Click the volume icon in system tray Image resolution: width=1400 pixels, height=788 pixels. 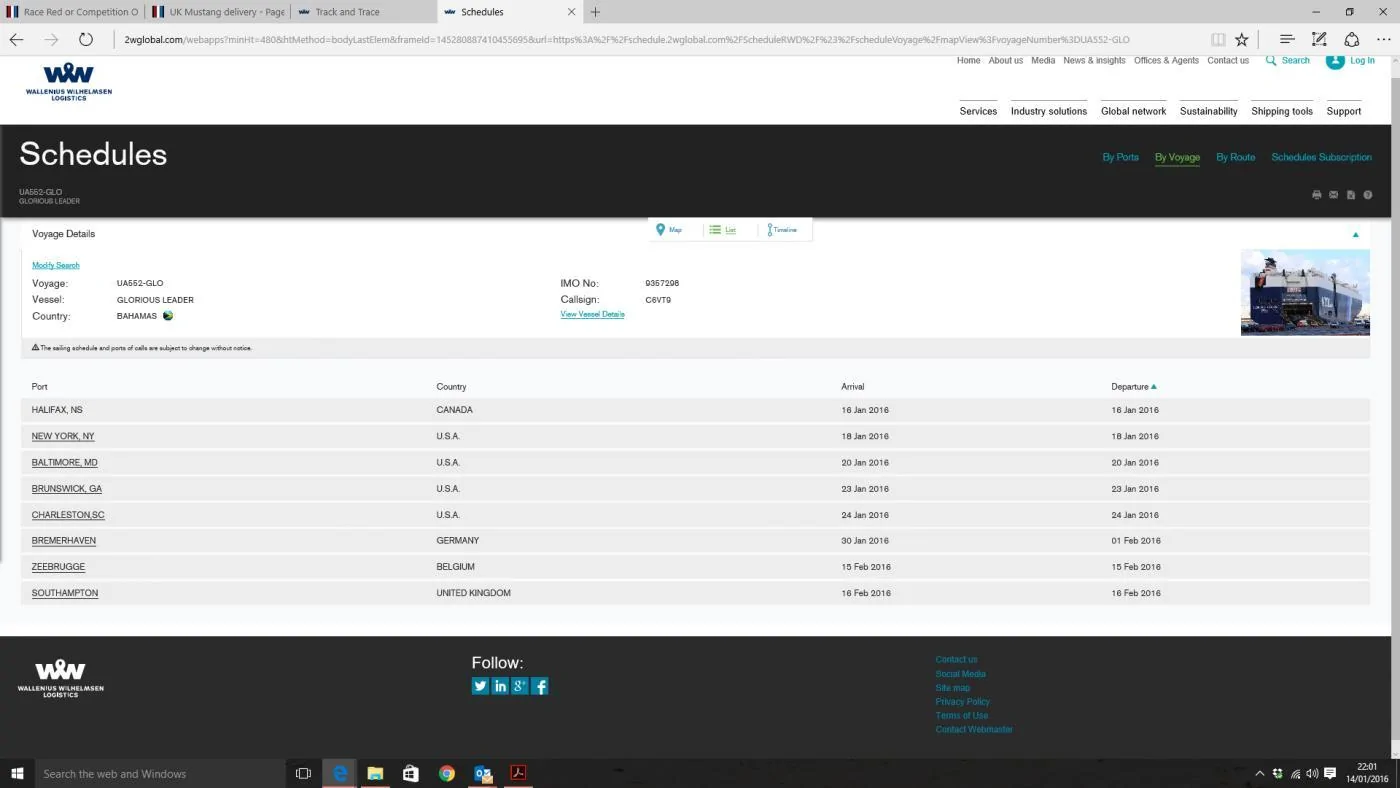click(x=1312, y=773)
